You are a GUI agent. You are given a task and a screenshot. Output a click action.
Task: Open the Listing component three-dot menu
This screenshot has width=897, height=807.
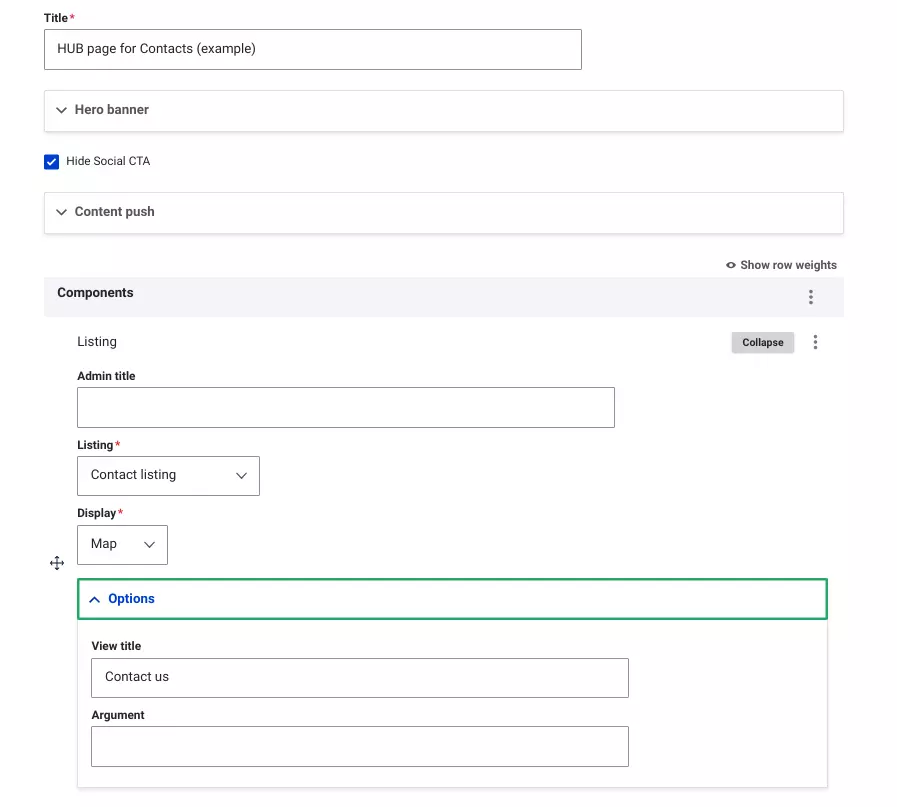pos(815,342)
